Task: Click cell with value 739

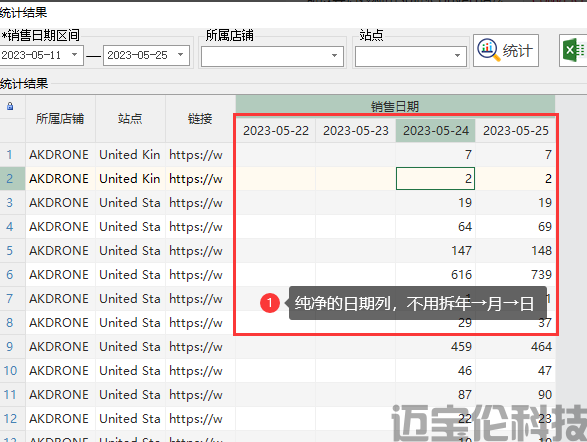Action: tap(515, 274)
